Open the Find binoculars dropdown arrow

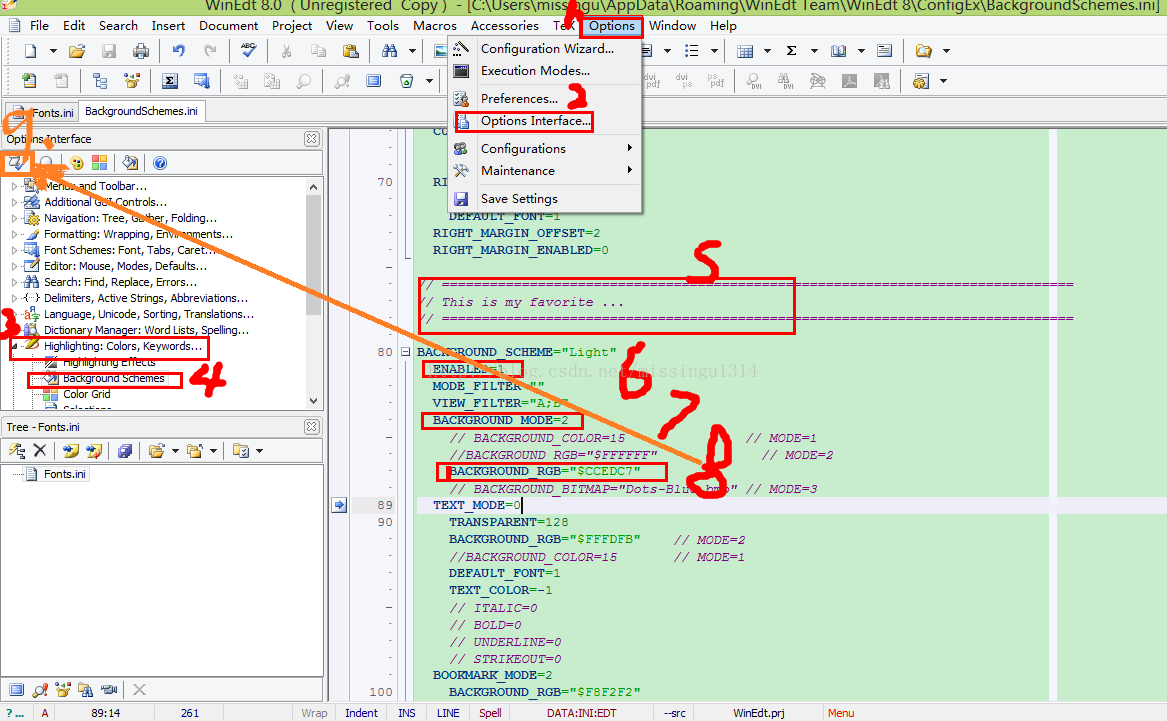(412, 51)
